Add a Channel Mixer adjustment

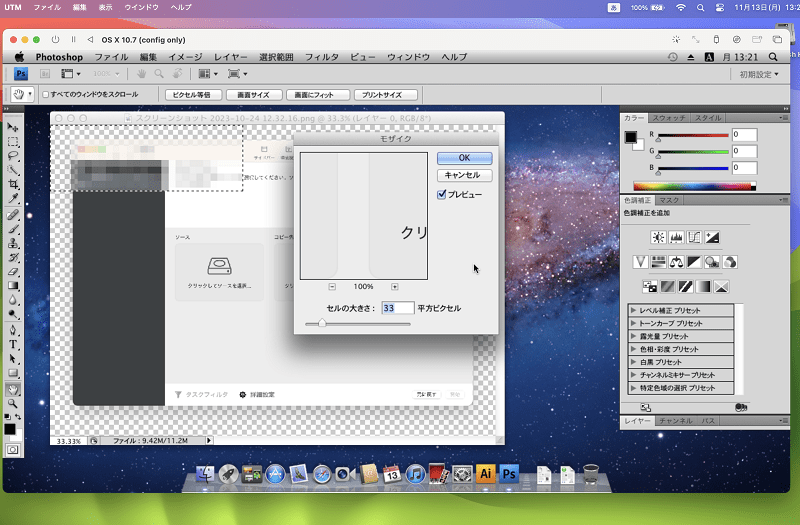pos(730,262)
